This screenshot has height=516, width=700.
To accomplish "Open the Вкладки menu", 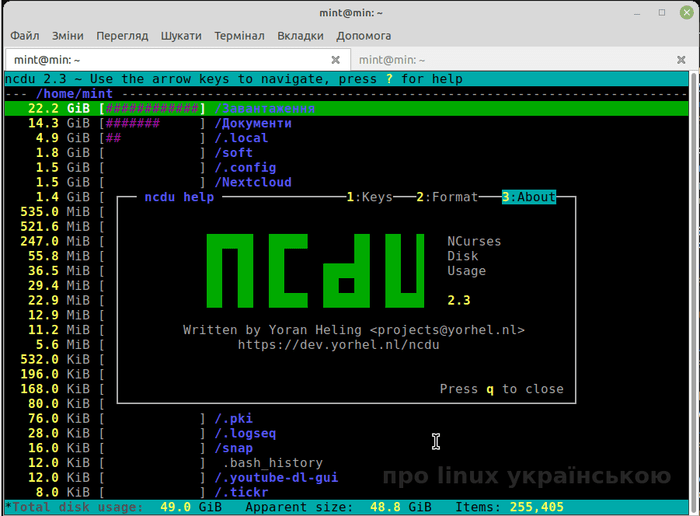I will point(300,36).
